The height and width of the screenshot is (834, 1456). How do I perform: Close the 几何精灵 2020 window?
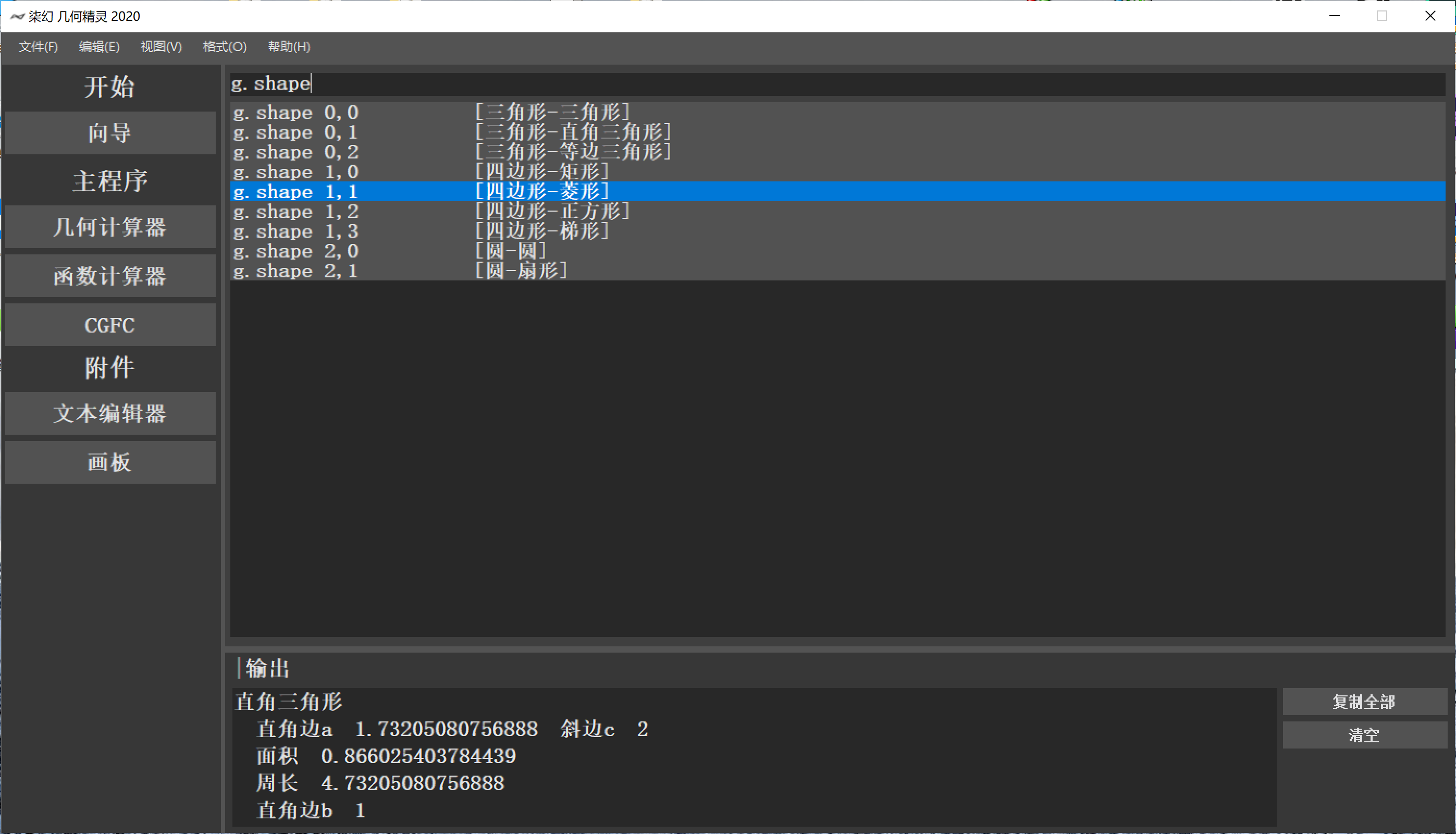click(x=1430, y=16)
